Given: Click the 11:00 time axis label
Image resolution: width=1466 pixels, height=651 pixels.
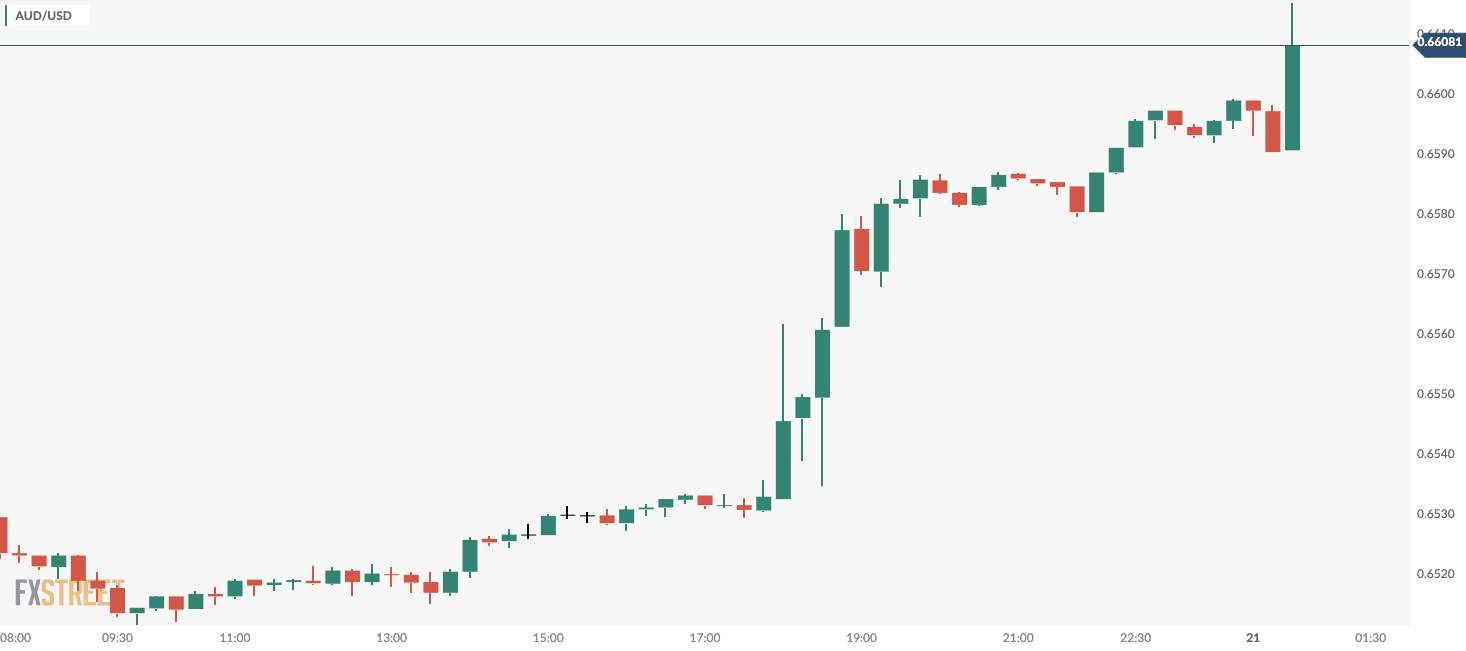Looking at the screenshot, I should (234, 638).
